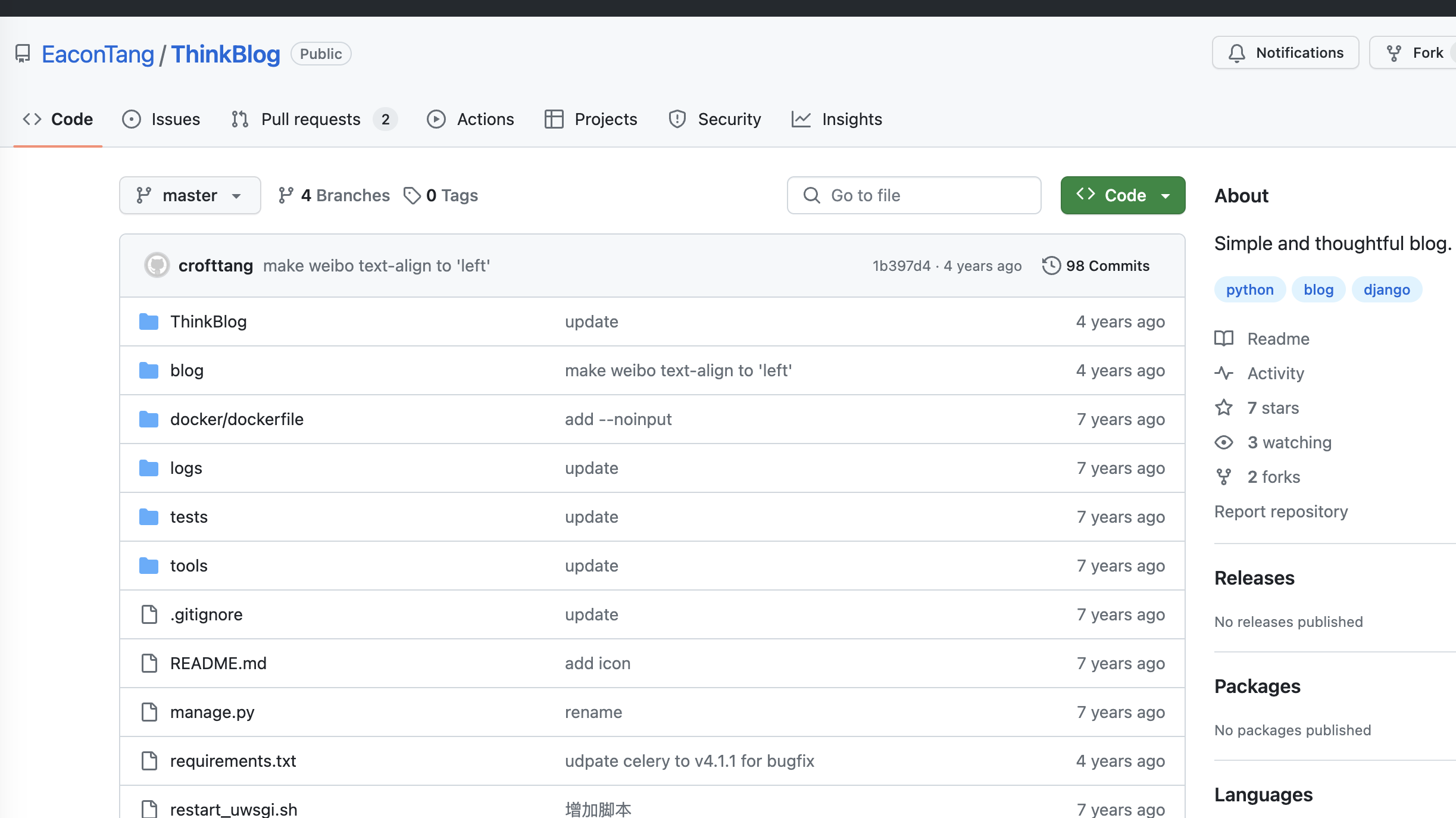
Task: View the 0 Tags link
Action: point(440,195)
